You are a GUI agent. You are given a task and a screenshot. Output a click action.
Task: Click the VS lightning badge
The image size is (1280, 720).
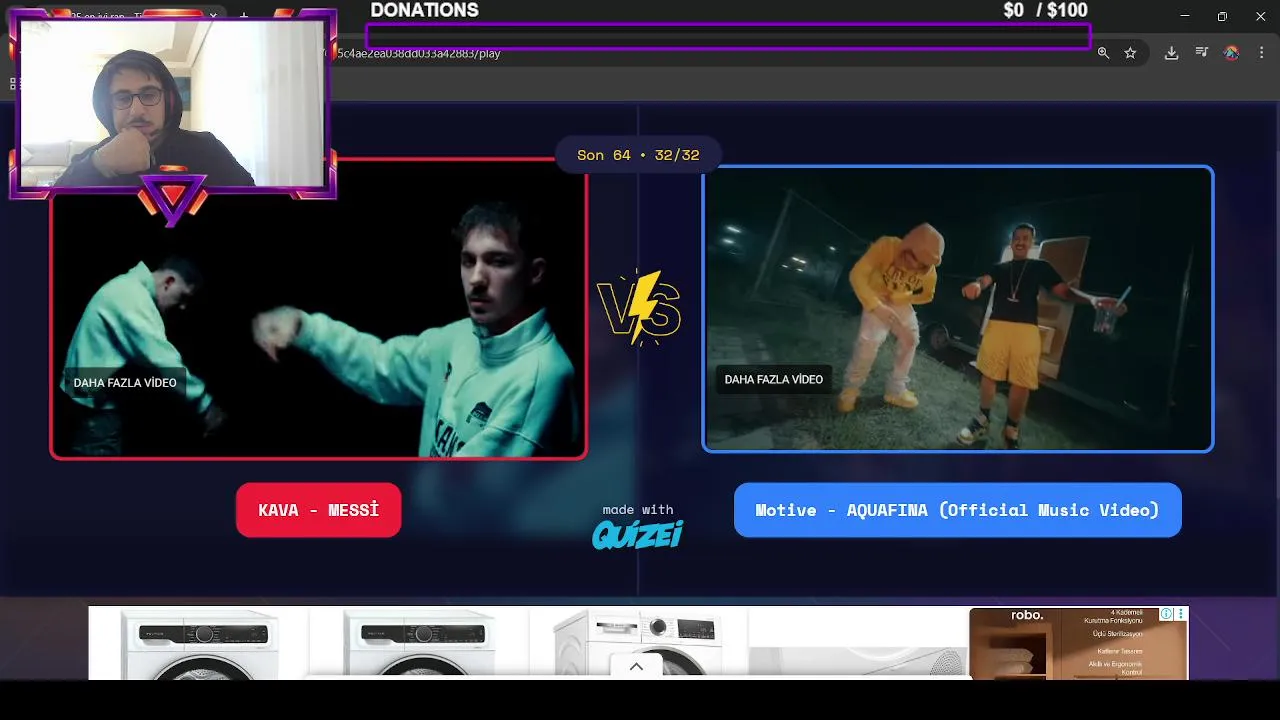pos(640,308)
